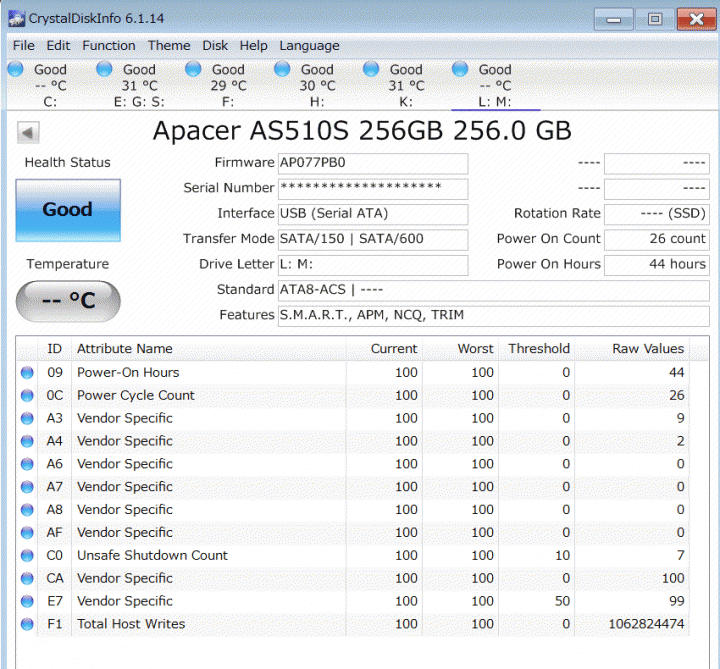Open the Language menu

[309, 46]
